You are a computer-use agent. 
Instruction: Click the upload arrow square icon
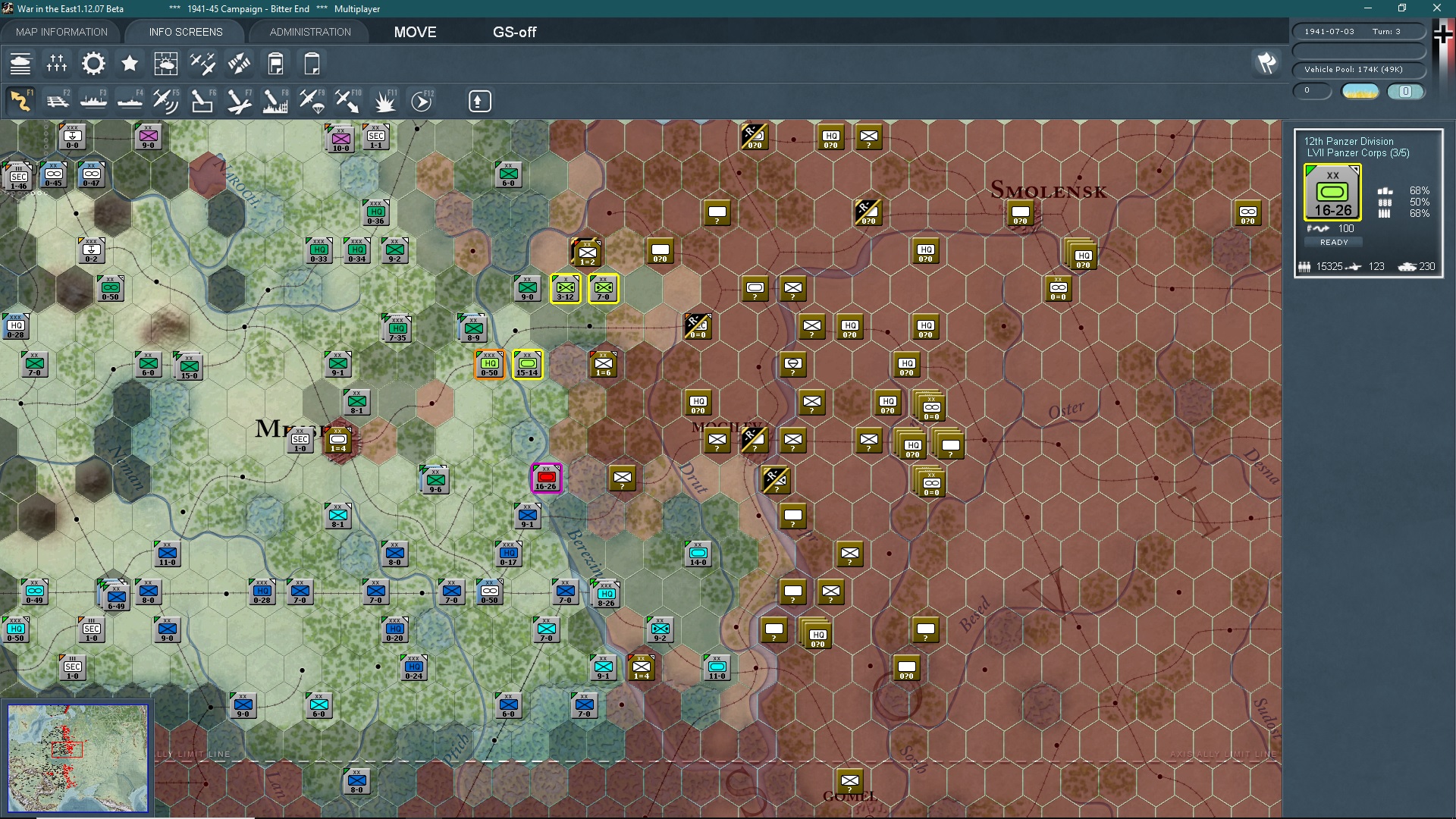click(x=479, y=101)
